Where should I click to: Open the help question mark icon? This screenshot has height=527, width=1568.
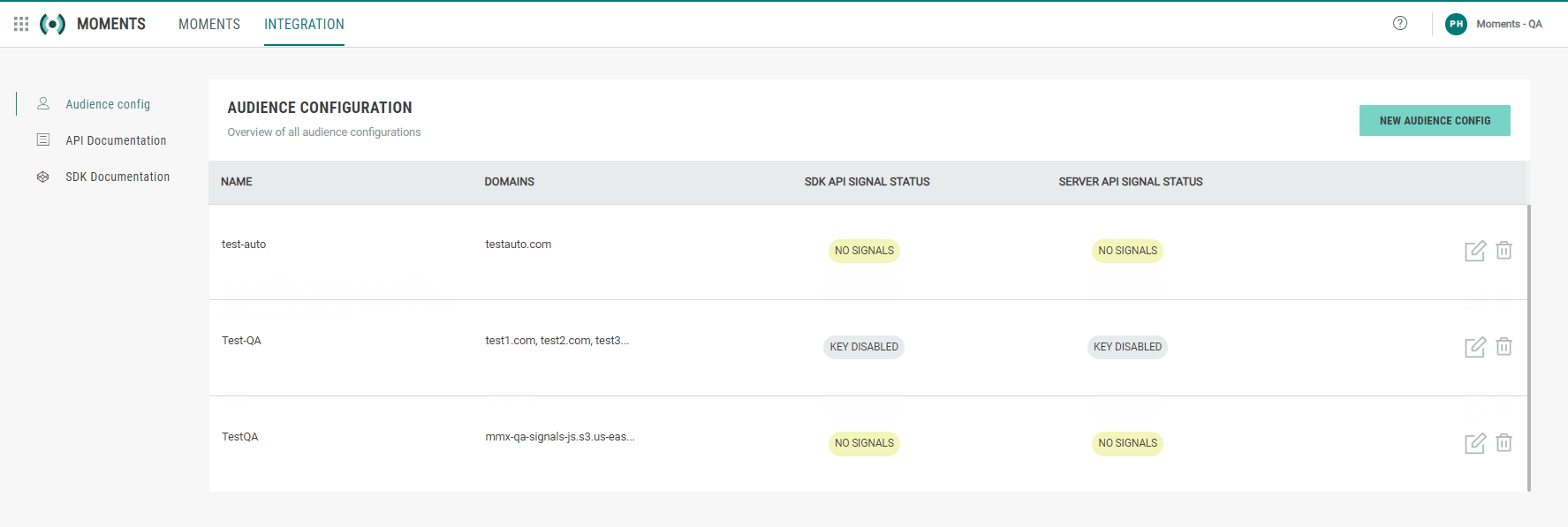pyautogui.click(x=1400, y=23)
